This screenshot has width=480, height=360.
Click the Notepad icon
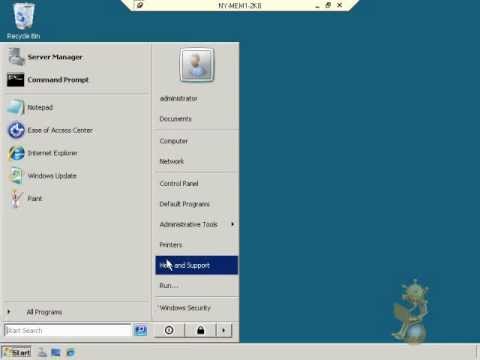(15, 107)
